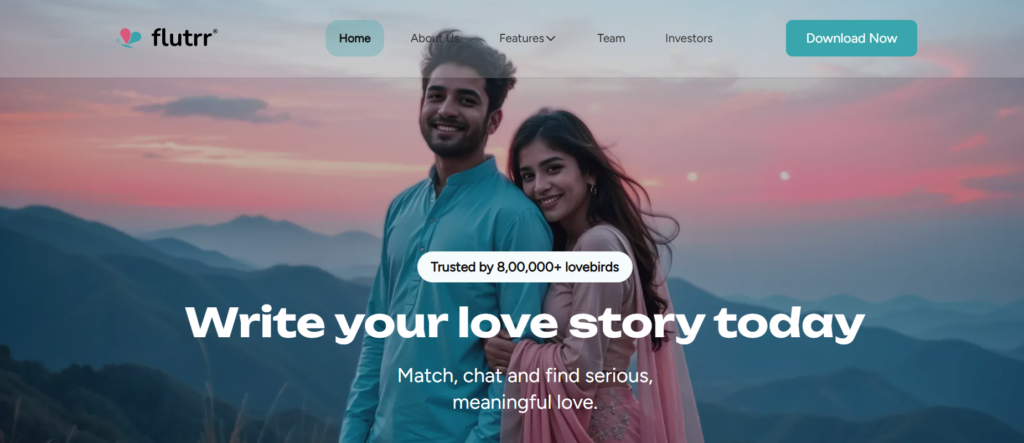
Task: Click the Write your love story today headline
Action: 525,323
